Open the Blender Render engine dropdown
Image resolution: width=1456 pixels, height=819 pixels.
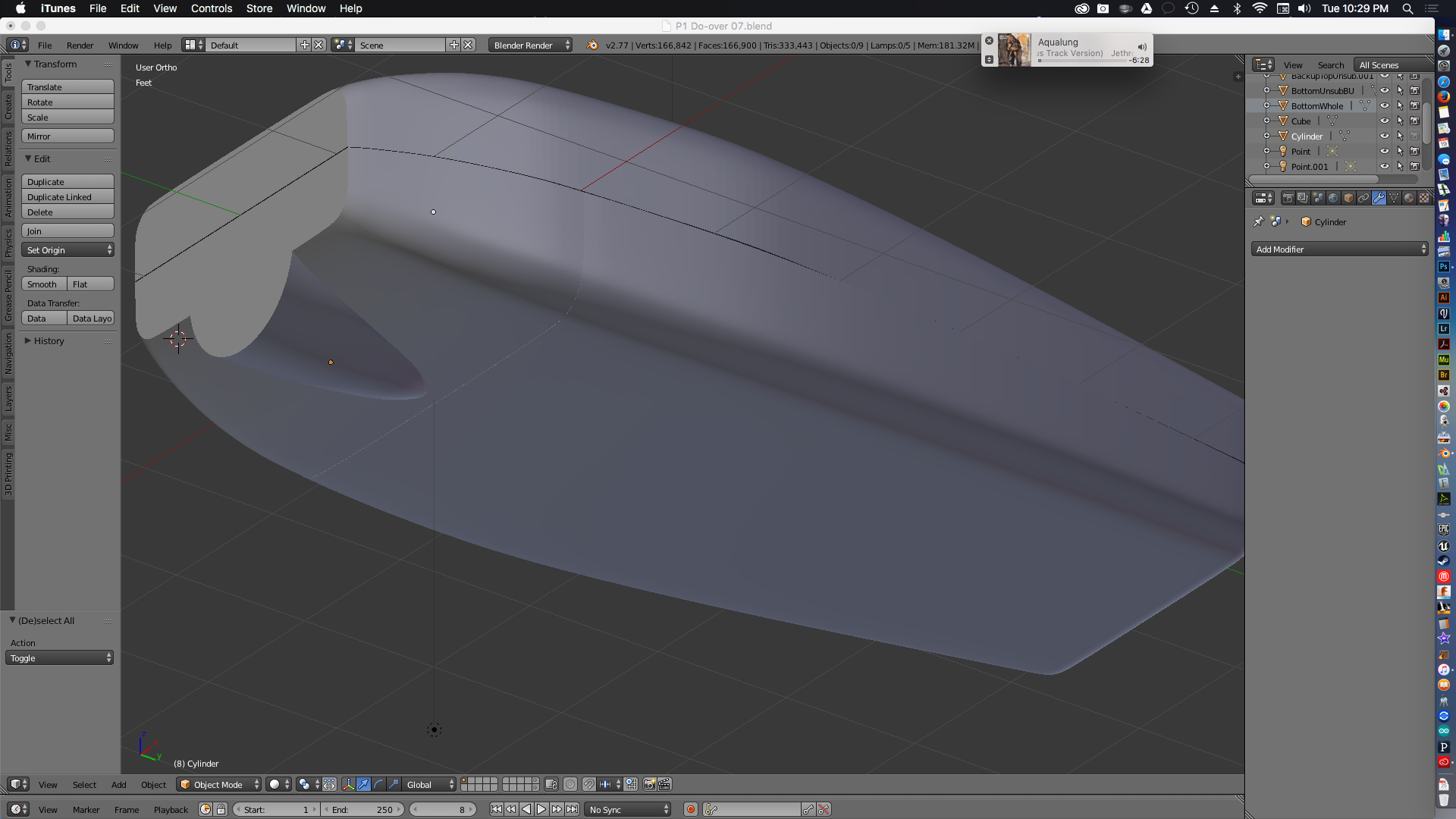(x=530, y=45)
